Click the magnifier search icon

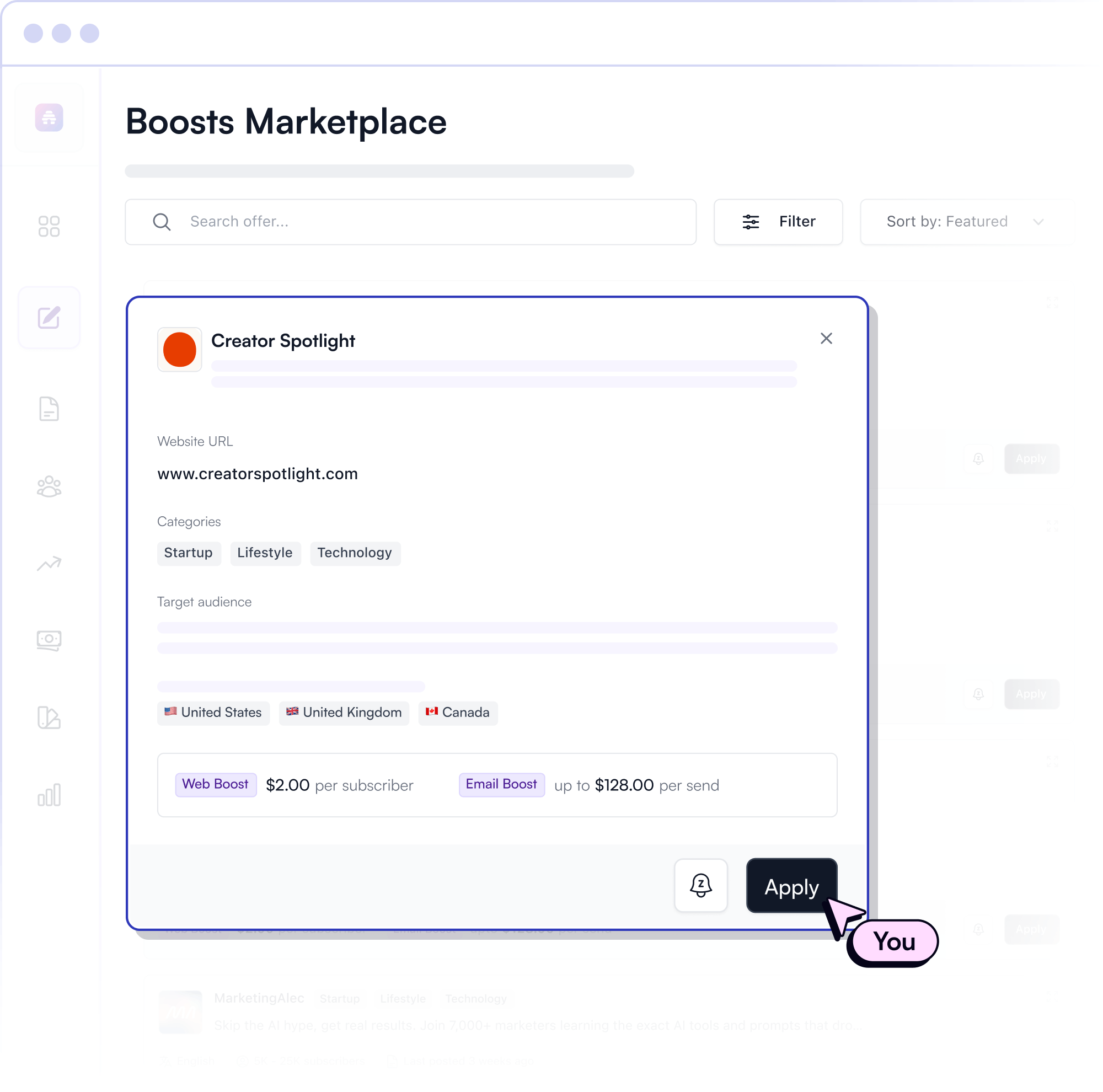[162, 222]
